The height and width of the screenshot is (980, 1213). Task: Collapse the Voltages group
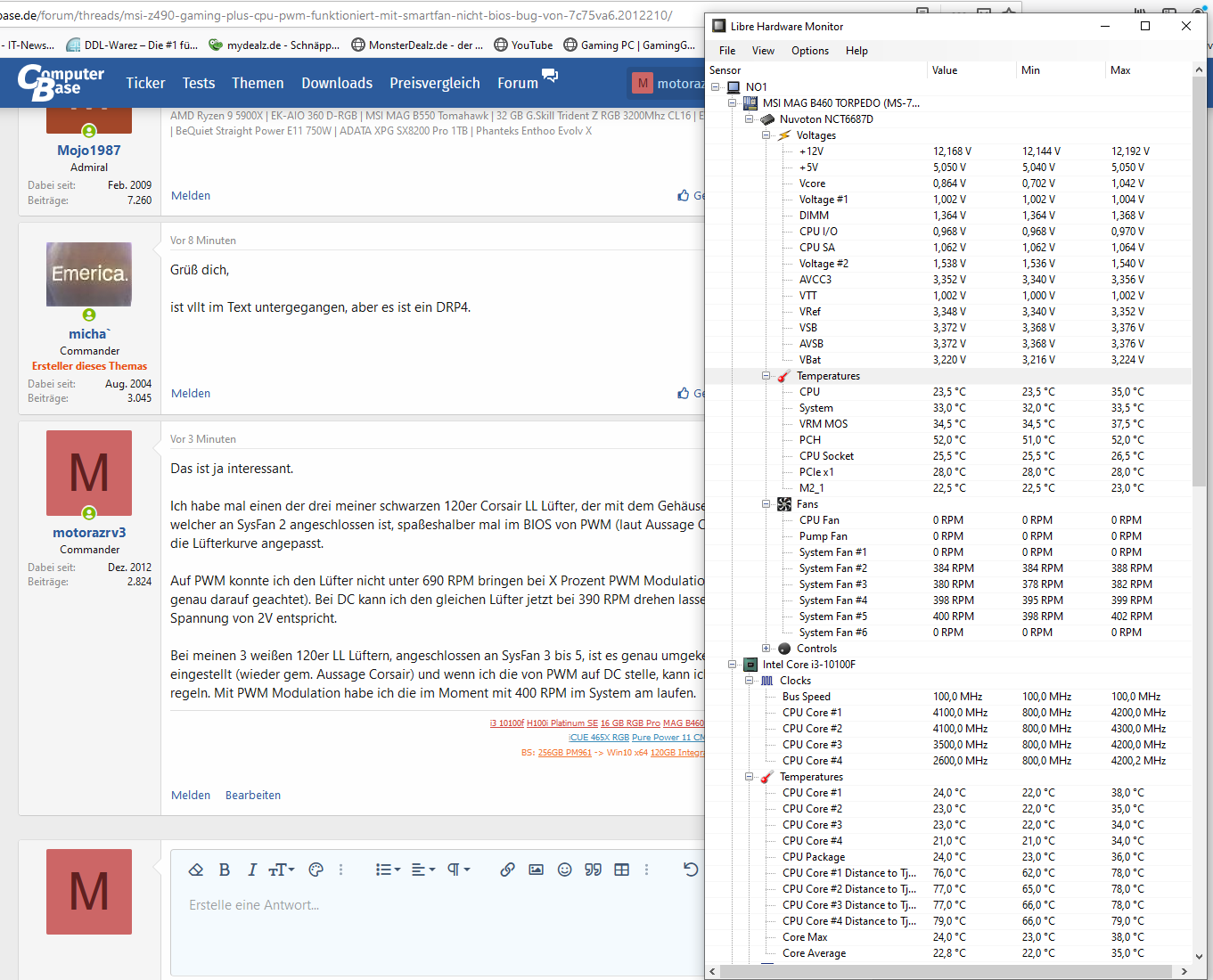point(766,135)
